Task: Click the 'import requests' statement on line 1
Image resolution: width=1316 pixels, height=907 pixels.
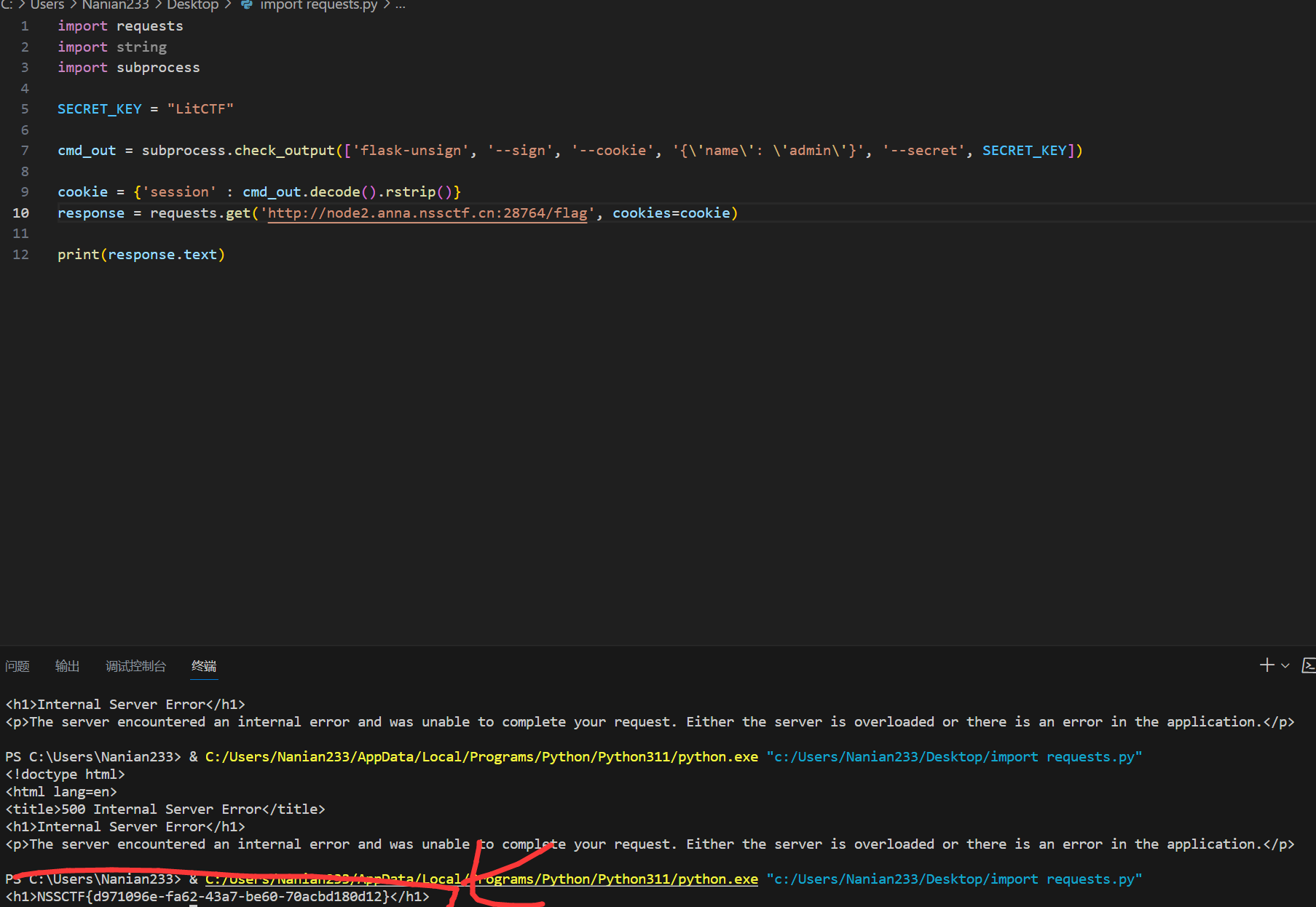Action: (120, 26)
